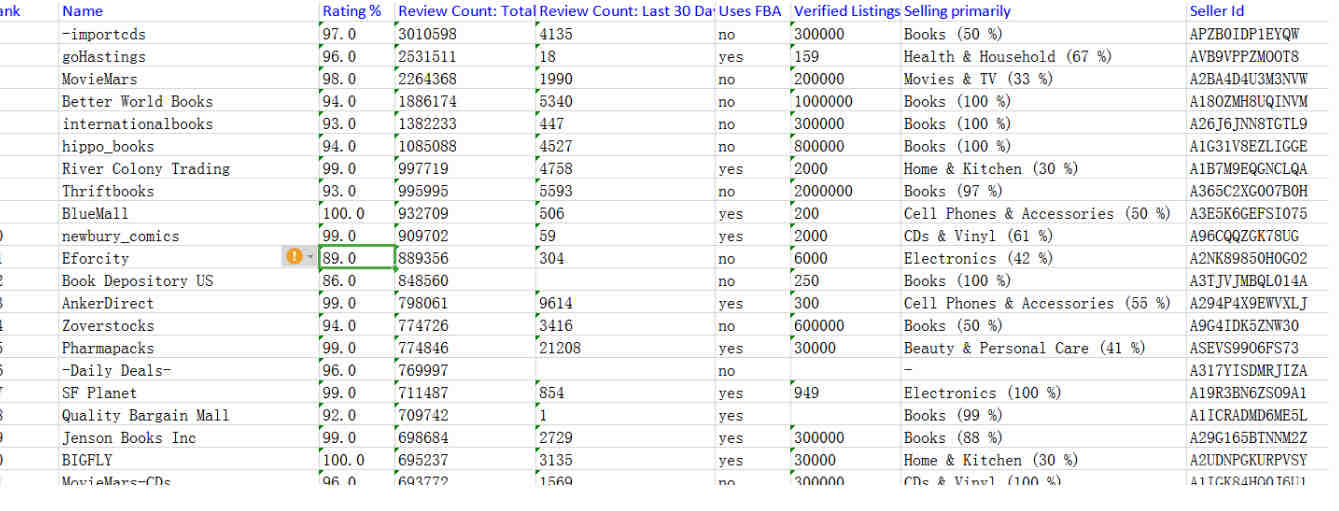Click the Books (97 %) cell
The image size is (1339, 511).
pos(953,191)
